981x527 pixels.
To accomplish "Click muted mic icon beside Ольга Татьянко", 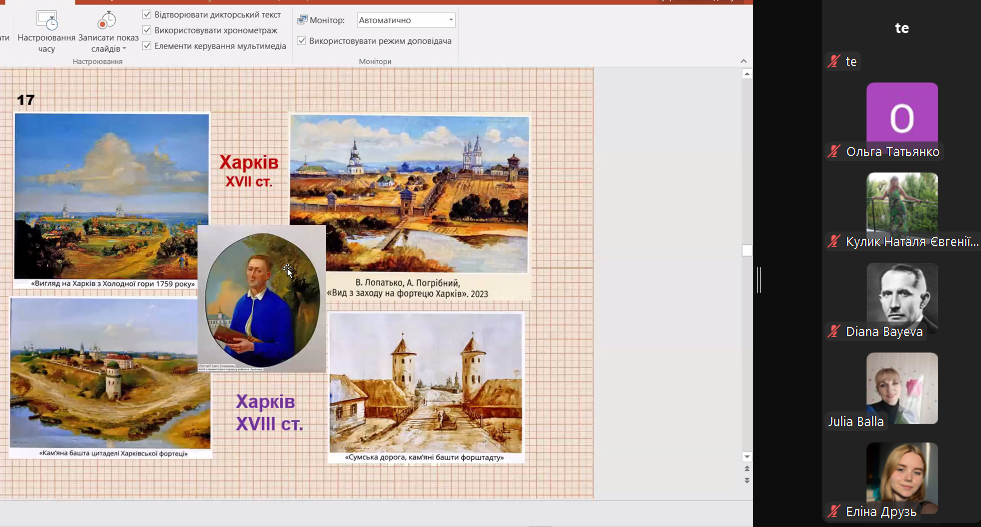I will (833, 151).
